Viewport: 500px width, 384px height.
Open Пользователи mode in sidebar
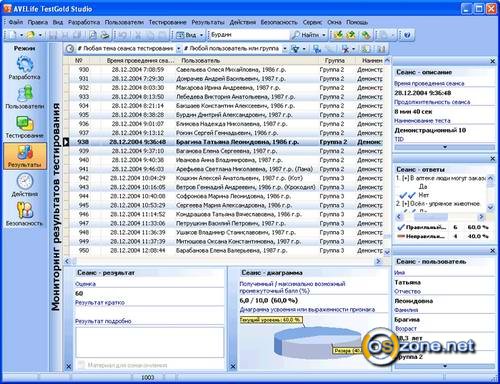click(24, 97)
